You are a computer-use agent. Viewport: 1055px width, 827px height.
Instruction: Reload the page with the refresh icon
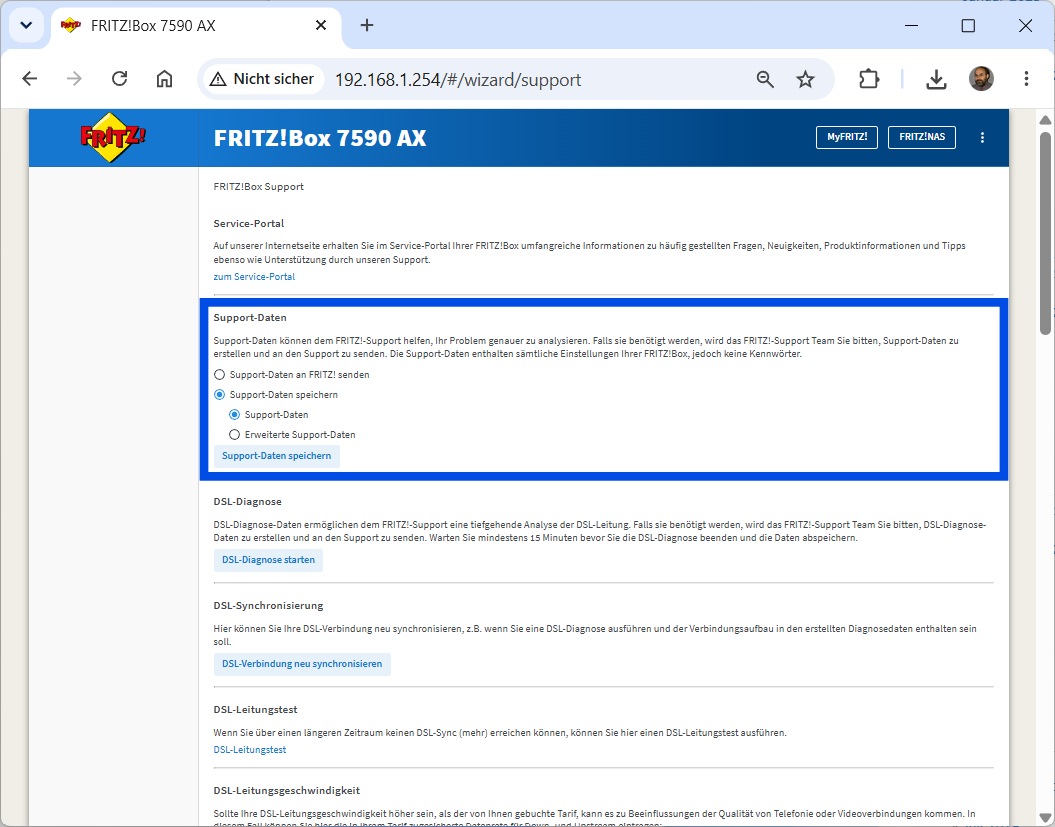coord(120,79)
